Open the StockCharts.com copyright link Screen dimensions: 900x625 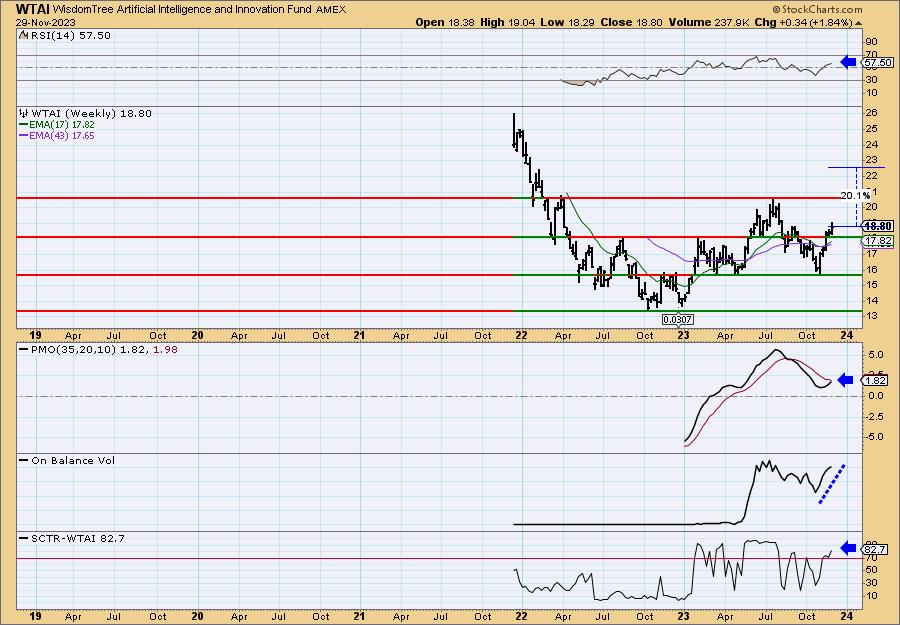[817, 9]
